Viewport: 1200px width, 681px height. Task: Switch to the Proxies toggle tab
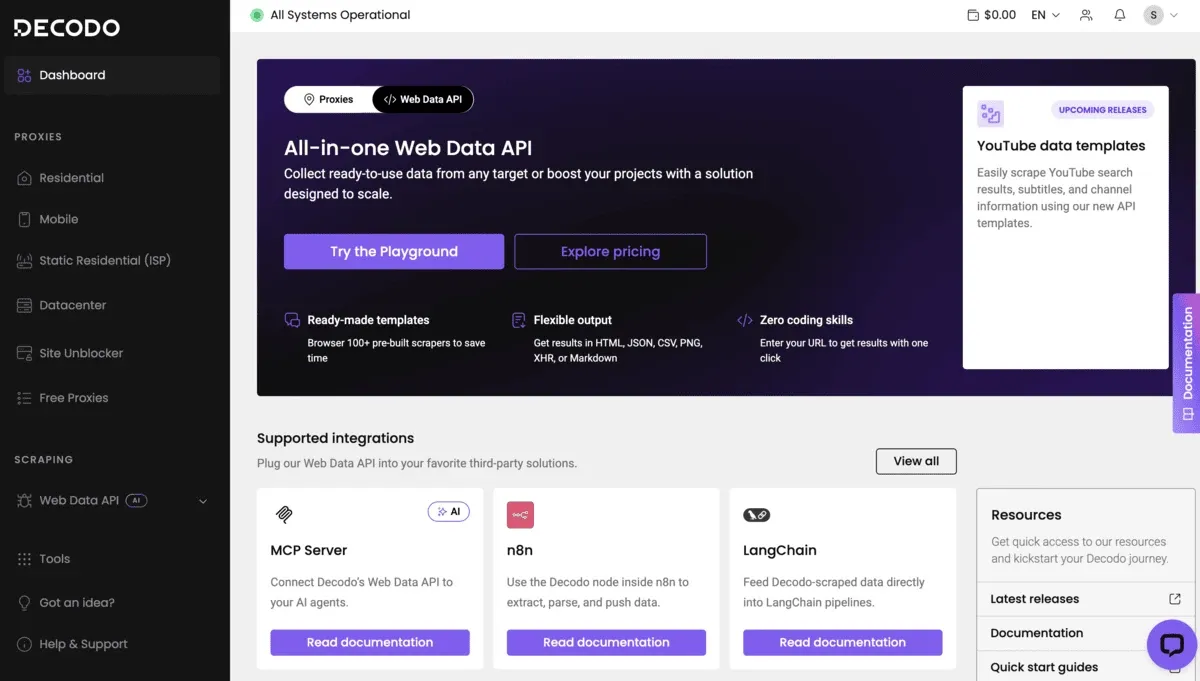point(329,99)
